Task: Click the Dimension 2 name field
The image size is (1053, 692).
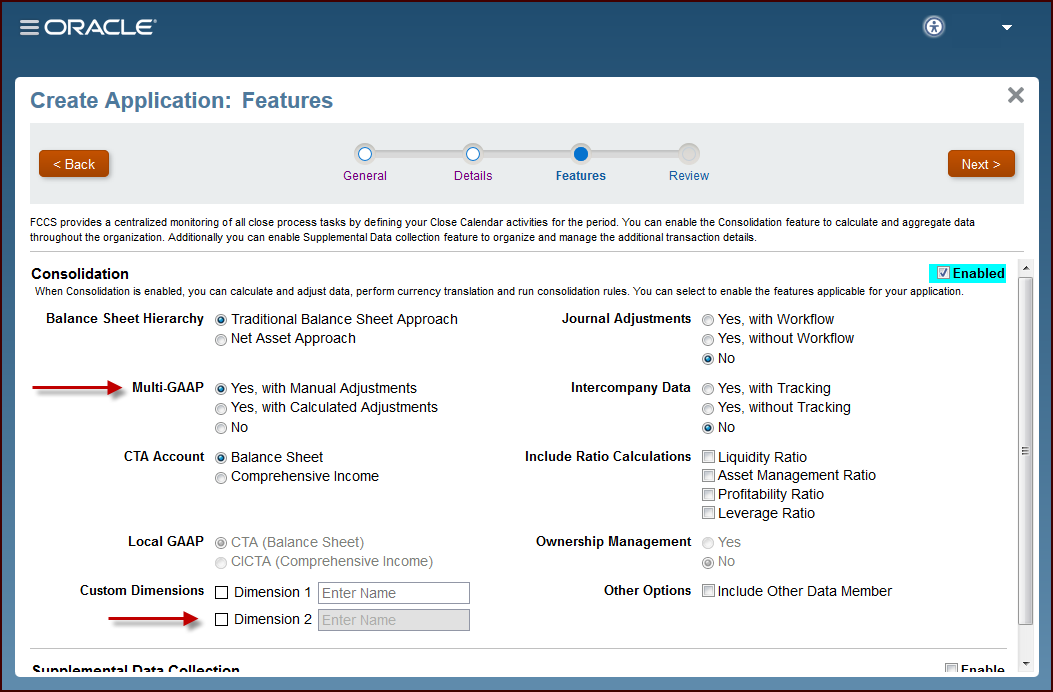Action: [394, 620]
